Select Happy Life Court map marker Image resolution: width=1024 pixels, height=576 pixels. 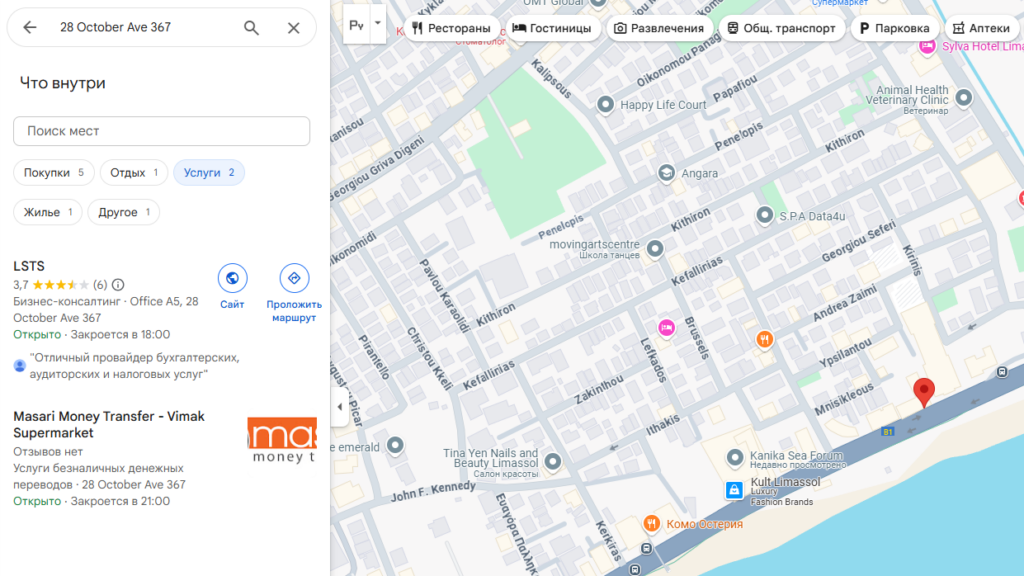[x=605, y=104]
